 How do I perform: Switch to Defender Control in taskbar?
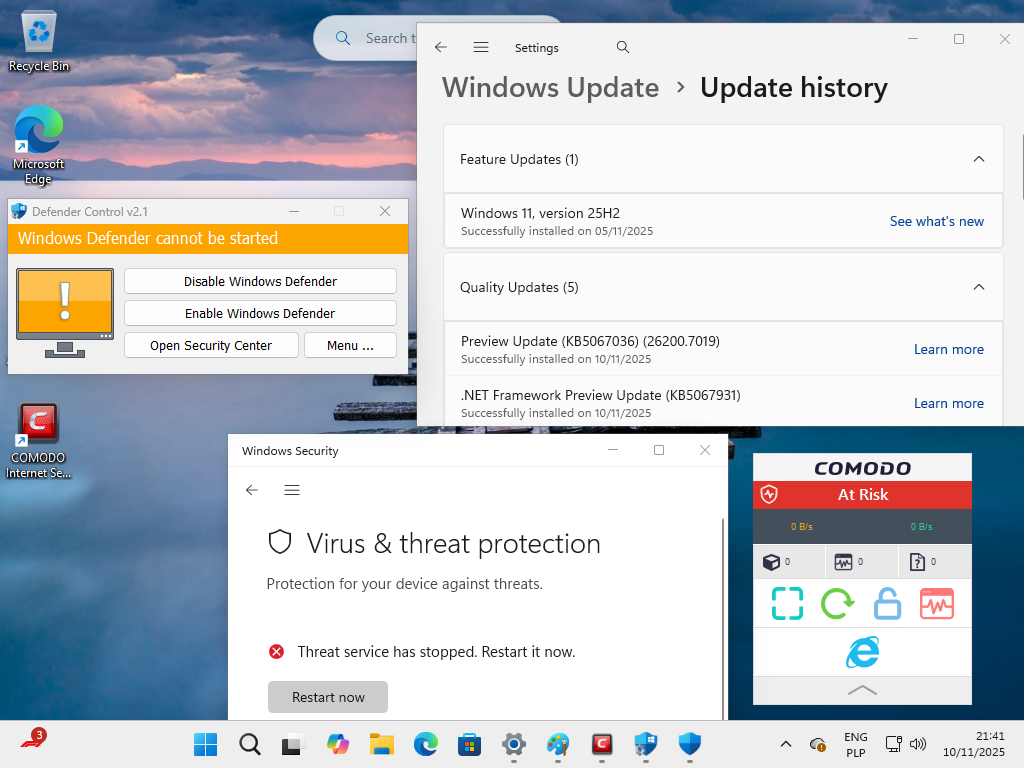646,744
